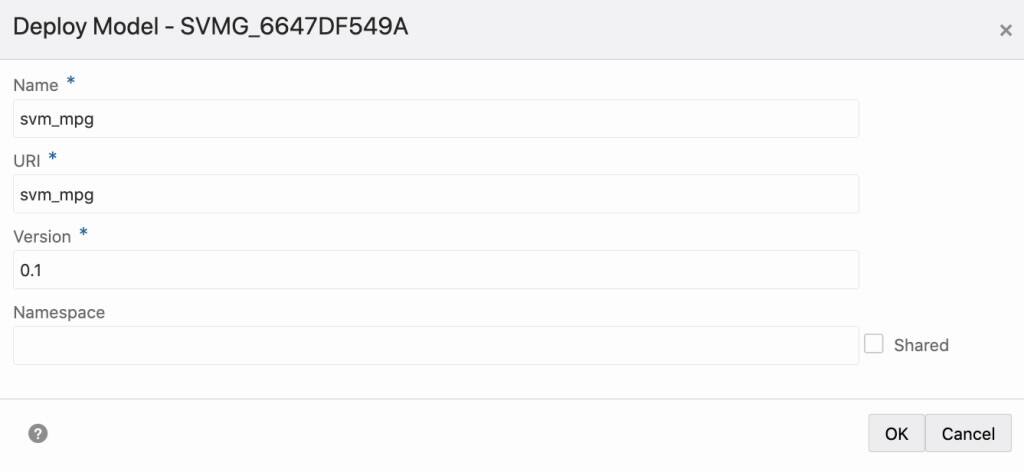Click the 0.1 value in Version field
The height and width of the screenshot is (472, 1024).
[31, 270]
